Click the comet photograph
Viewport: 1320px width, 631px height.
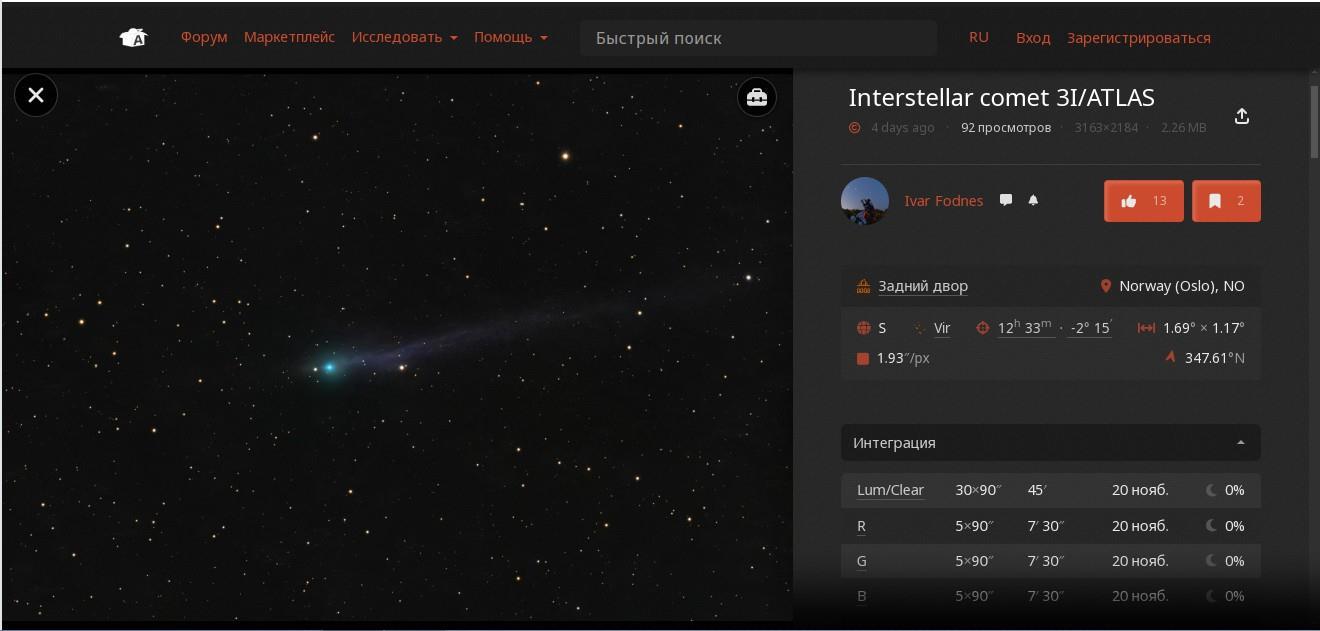tap(398, 345)
